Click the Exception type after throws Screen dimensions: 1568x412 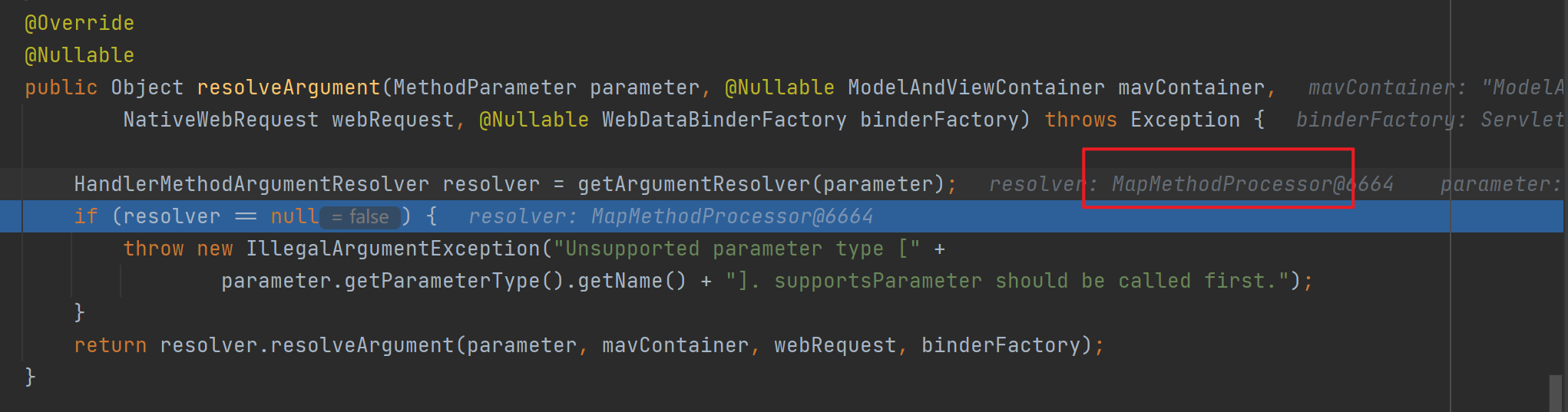point(1185,120)
